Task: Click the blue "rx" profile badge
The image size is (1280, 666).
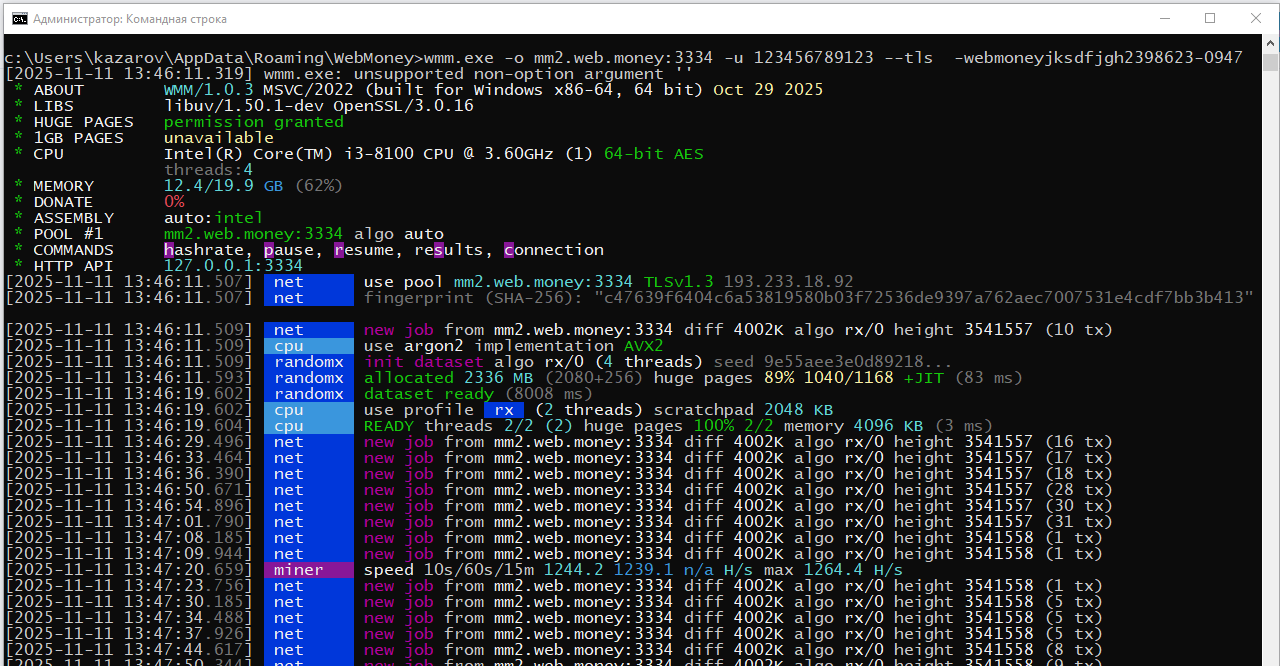Action: pyautogui.click(x=504, y=410)
